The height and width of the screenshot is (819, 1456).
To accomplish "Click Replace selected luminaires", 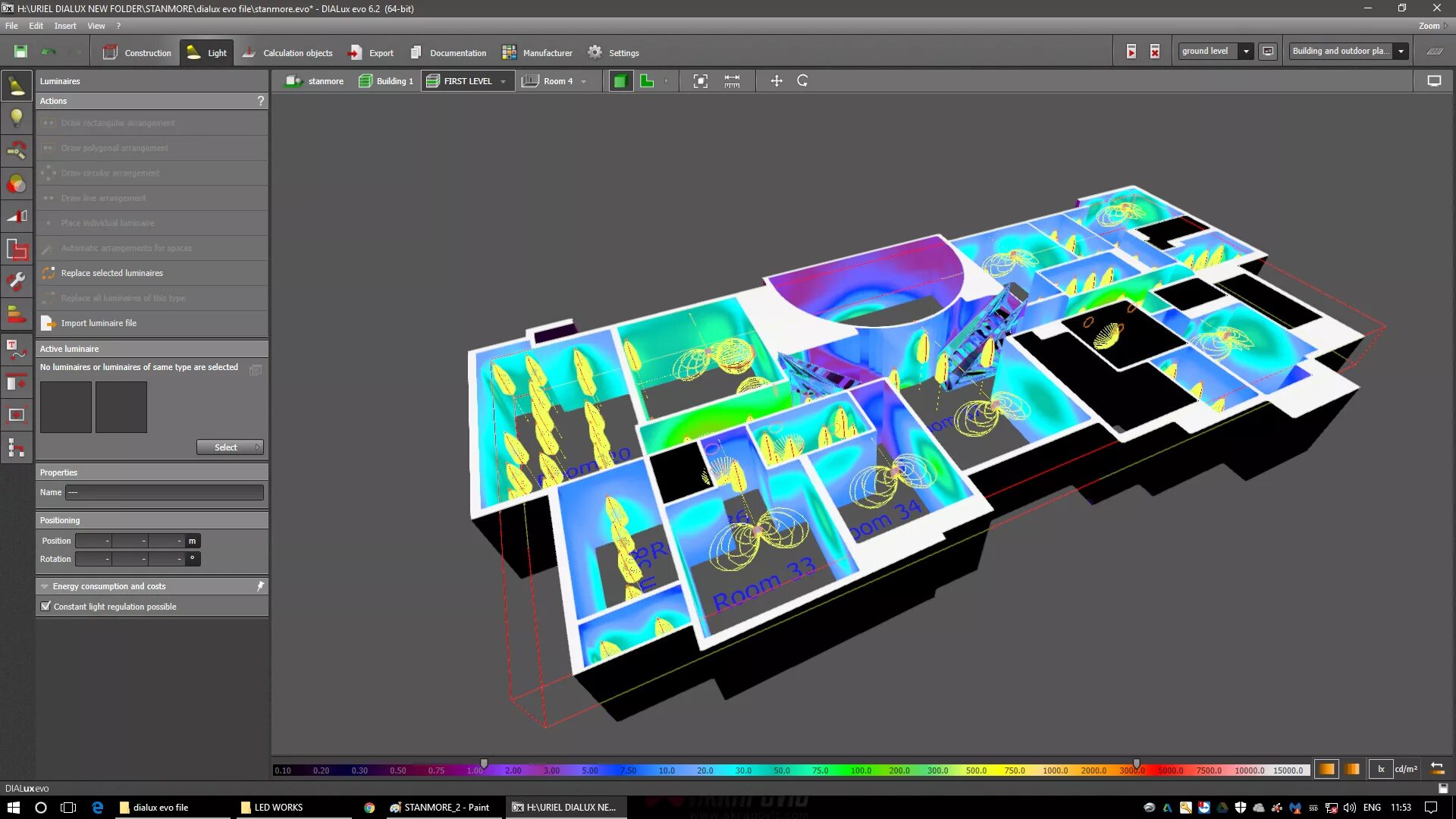I will [111, 273].
